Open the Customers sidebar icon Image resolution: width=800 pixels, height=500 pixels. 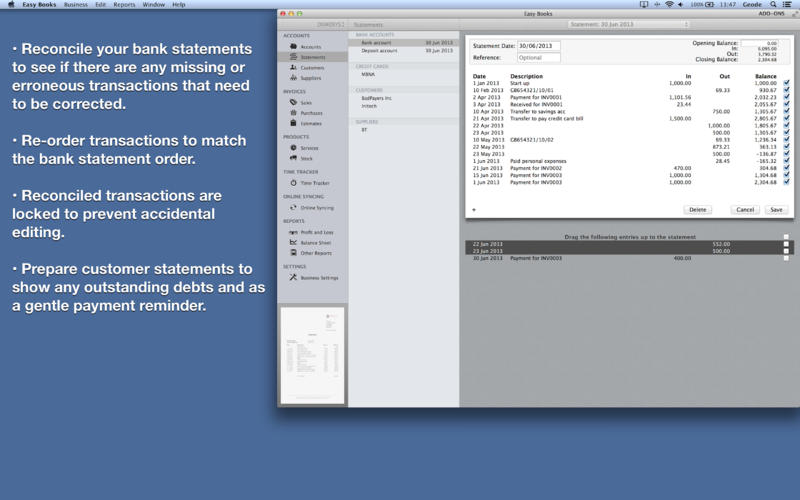click(x=293, y=67)
